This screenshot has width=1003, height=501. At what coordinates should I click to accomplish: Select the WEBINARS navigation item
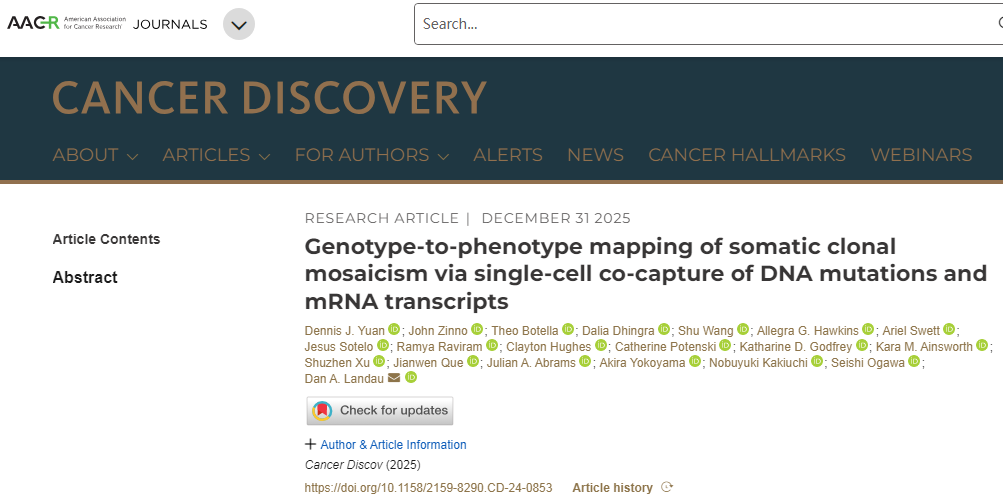pyautogui.click(x=920, y=155)
